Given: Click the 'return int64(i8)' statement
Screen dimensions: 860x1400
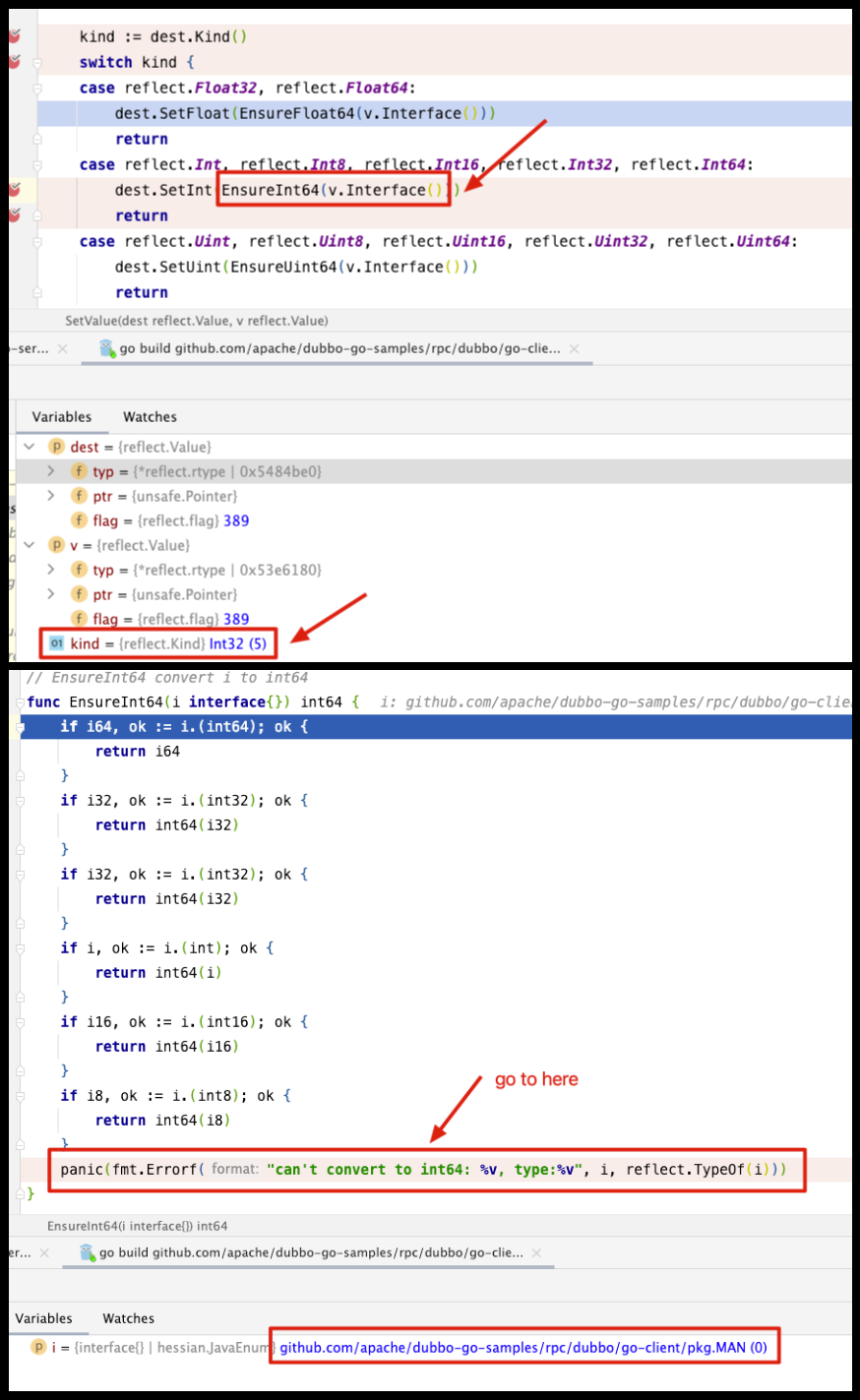Looking at the screenshot, I should click(x=162, y=1120).
